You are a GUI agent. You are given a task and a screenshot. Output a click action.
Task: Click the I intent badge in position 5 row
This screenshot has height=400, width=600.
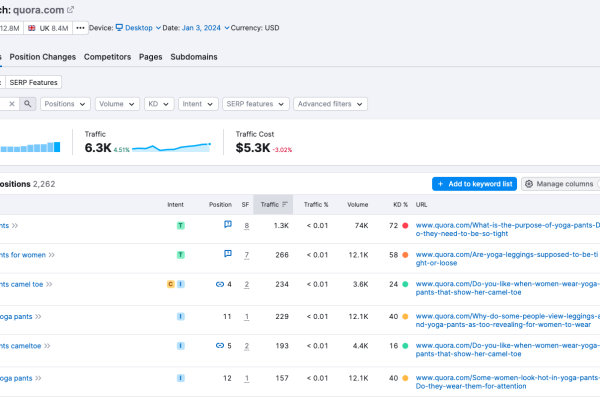point(181,346)
